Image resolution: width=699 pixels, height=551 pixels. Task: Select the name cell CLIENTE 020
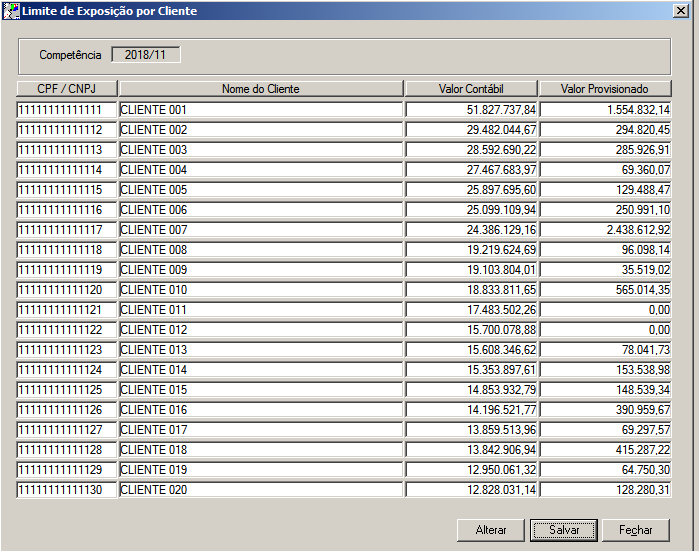pyautogui.click(x=261, y=490)
